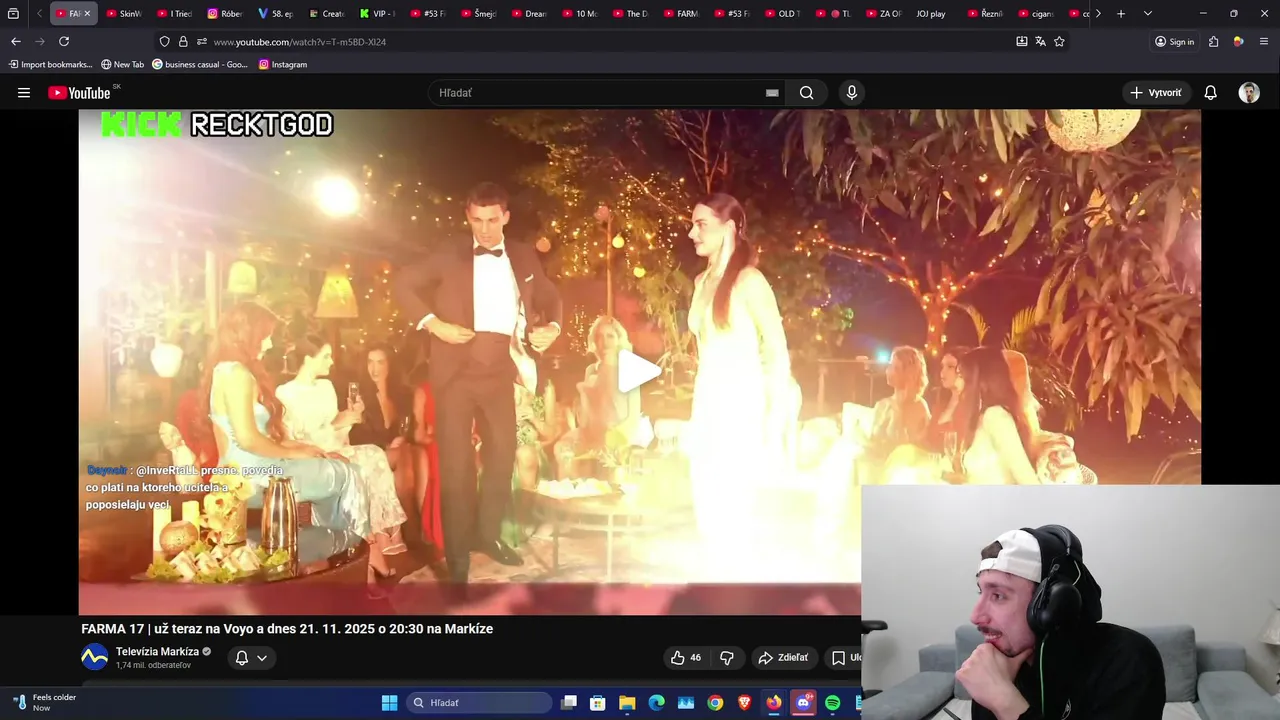List all tabs dropdown chevron
Image resolution: width=1280 pixels, height=720 pixels.
click(1147, 14)
